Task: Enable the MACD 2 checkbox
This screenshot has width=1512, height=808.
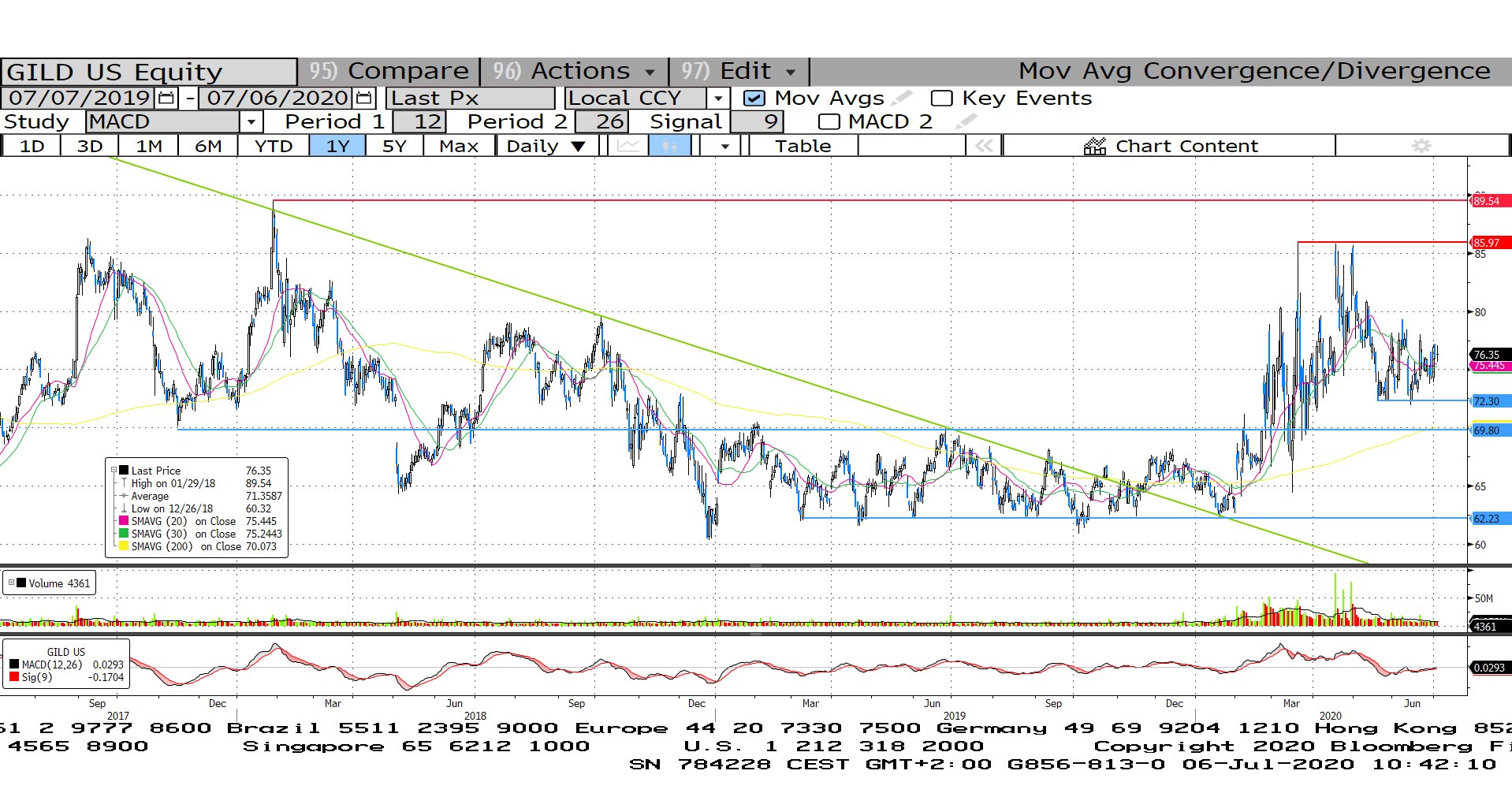Action: point(829,122)
